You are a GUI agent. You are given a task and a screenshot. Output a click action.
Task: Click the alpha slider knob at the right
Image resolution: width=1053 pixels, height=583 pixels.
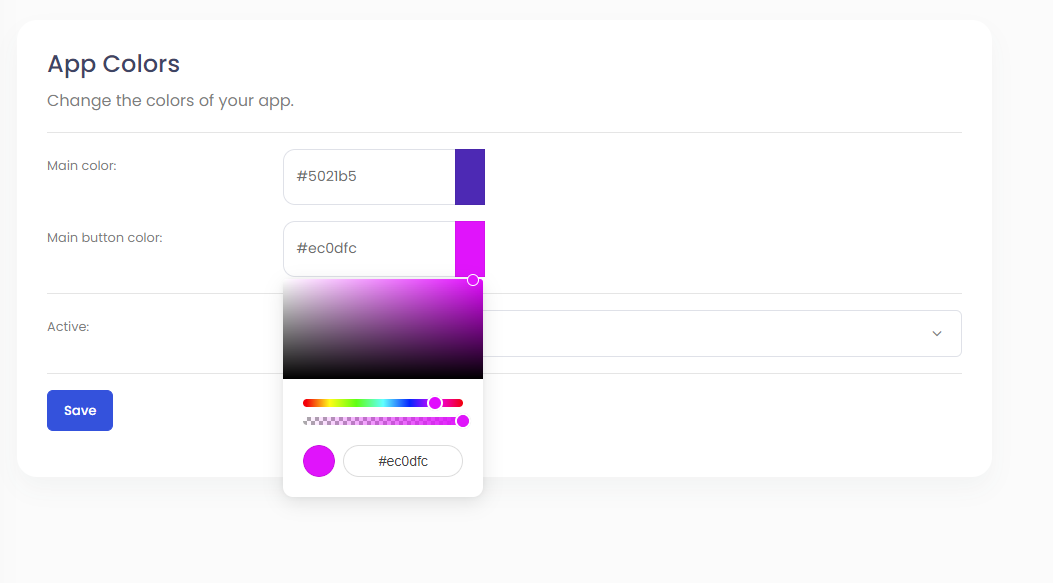463,421
